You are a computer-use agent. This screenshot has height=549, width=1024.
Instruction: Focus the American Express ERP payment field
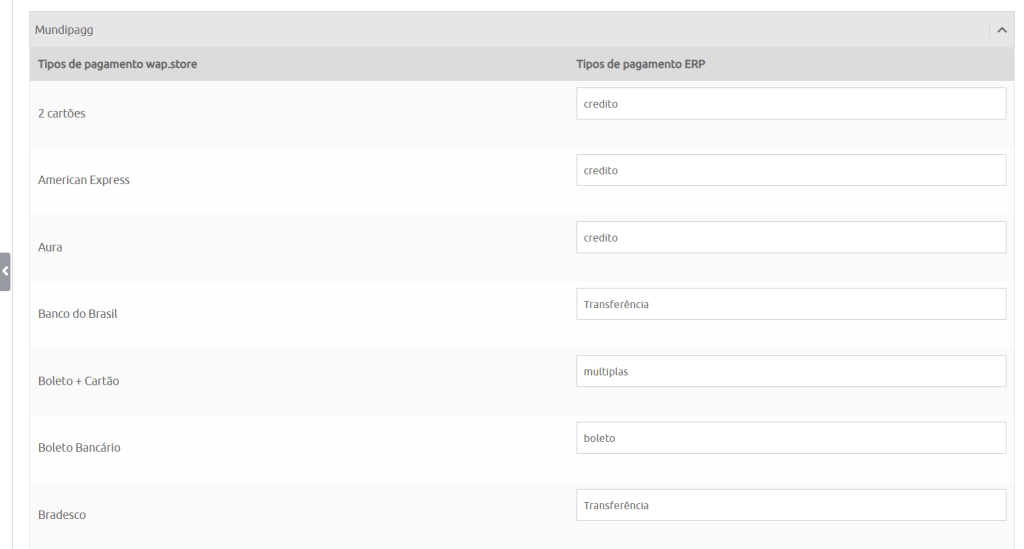(791, 171)
